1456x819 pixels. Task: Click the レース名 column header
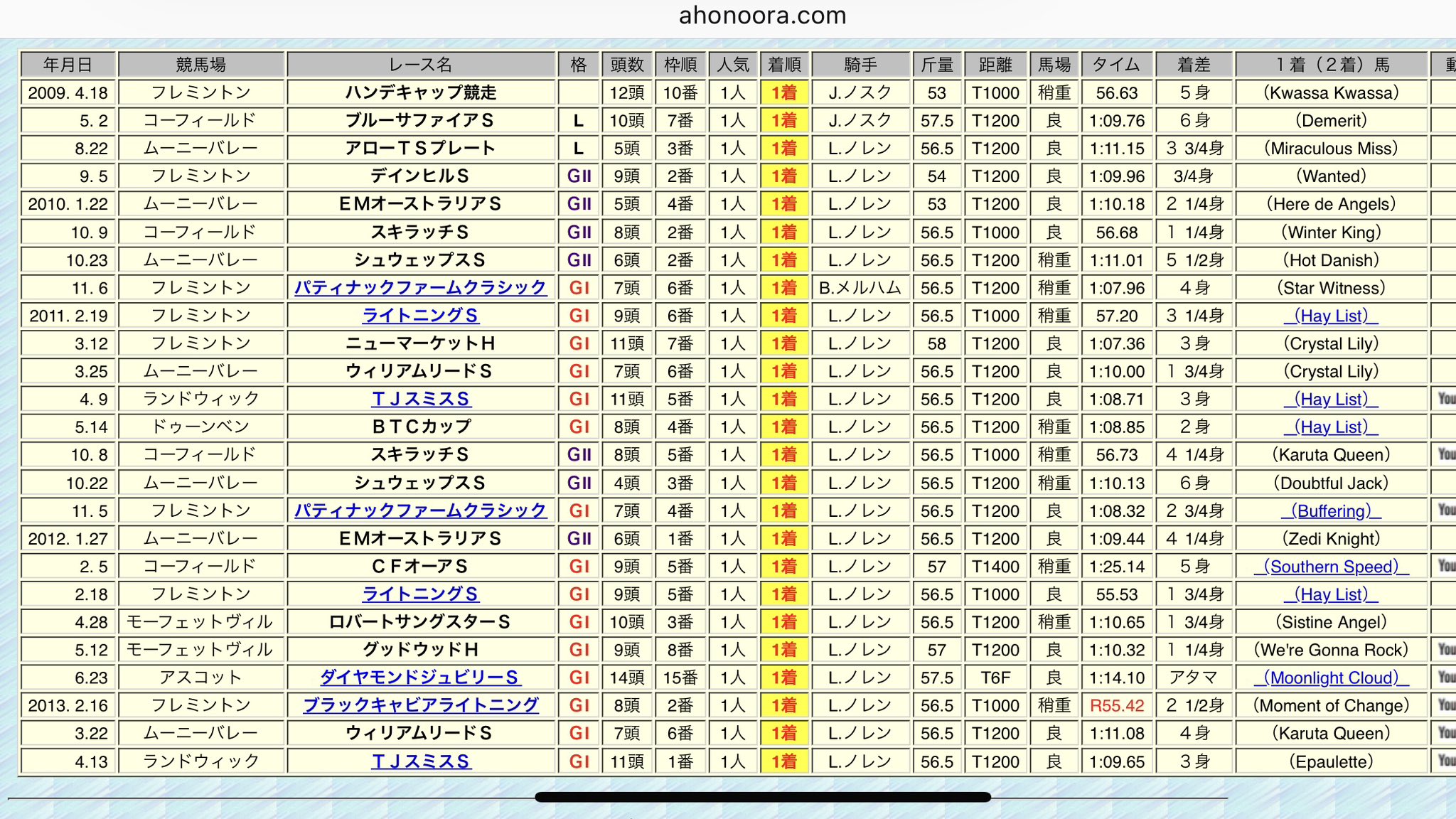click(420, 65)
